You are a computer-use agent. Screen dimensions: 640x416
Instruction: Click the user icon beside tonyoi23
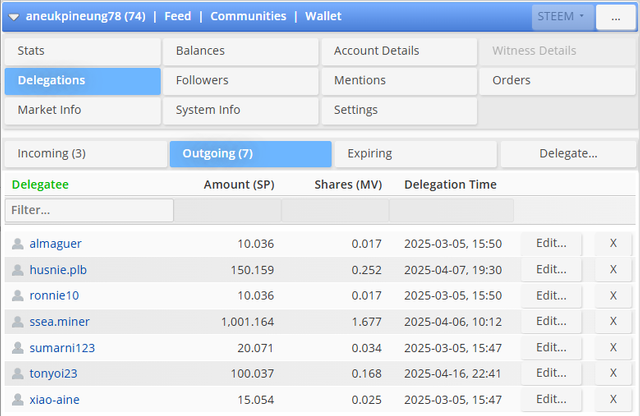pyautogui.click(x=17, y=373)
